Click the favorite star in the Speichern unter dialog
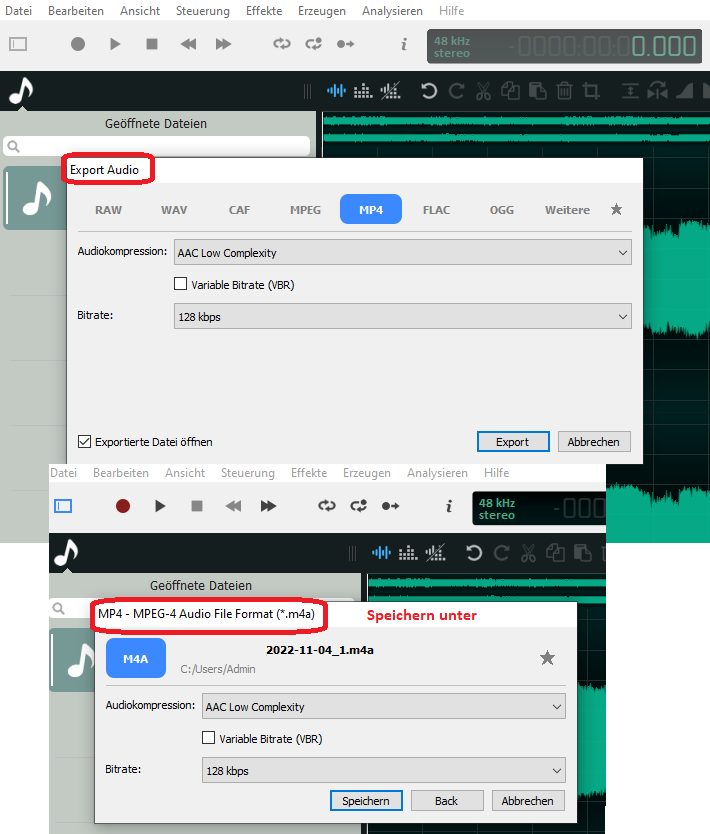Viewport: 710px width, 834px height. click(547, 658)
